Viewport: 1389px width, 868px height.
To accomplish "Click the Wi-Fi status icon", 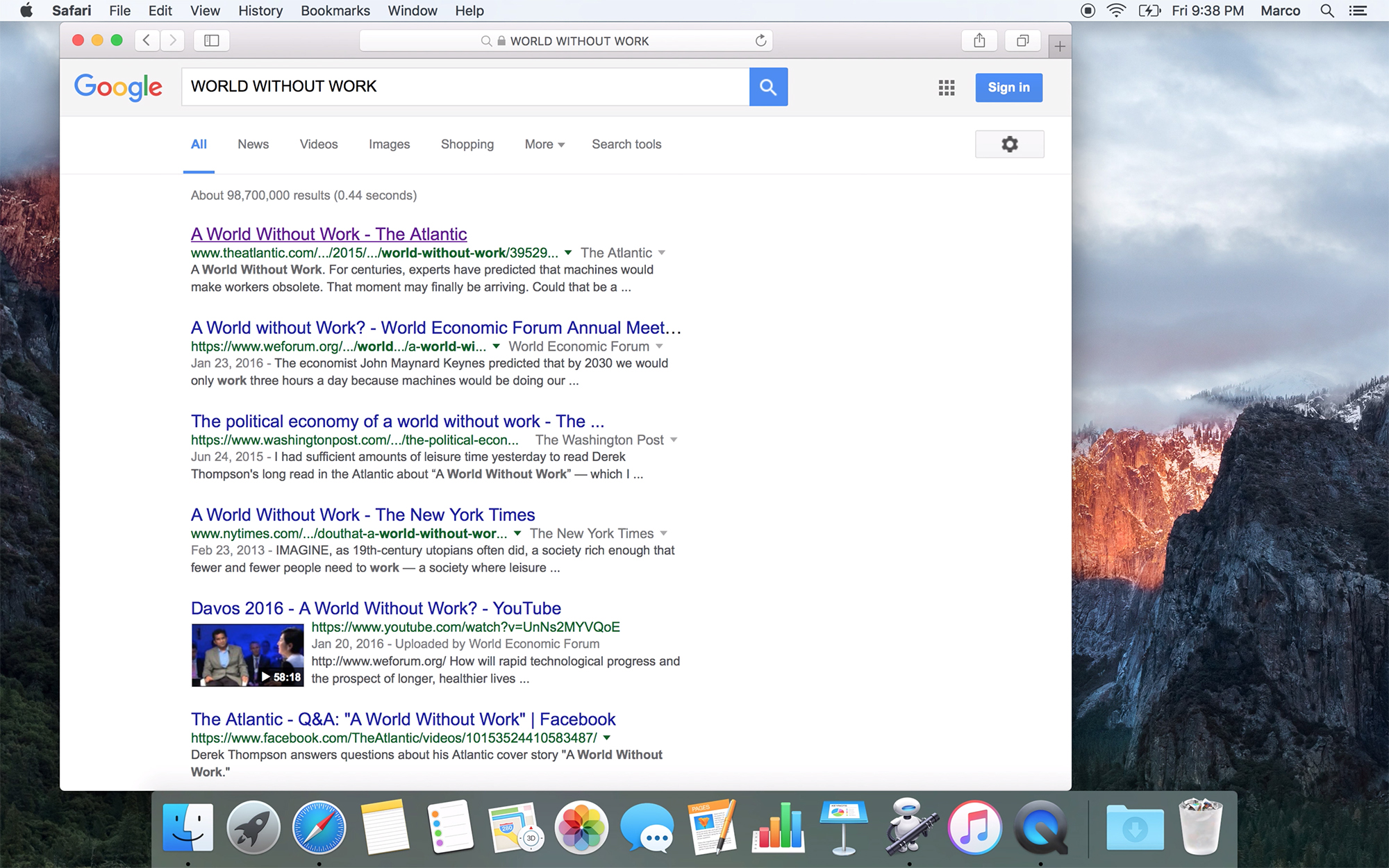I will pos(1116,10).
